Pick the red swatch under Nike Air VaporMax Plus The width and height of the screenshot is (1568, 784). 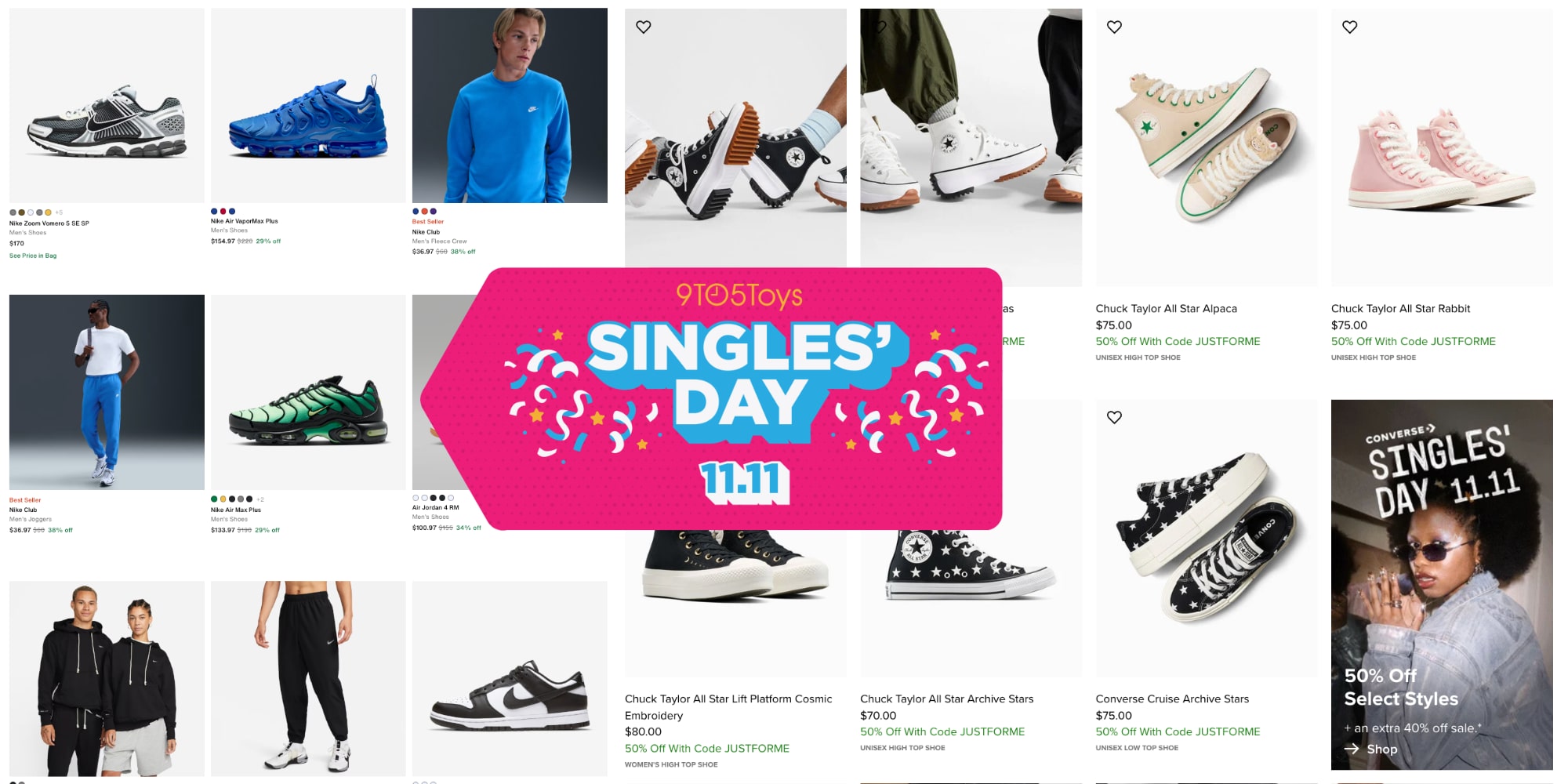[x=223, y=212]
